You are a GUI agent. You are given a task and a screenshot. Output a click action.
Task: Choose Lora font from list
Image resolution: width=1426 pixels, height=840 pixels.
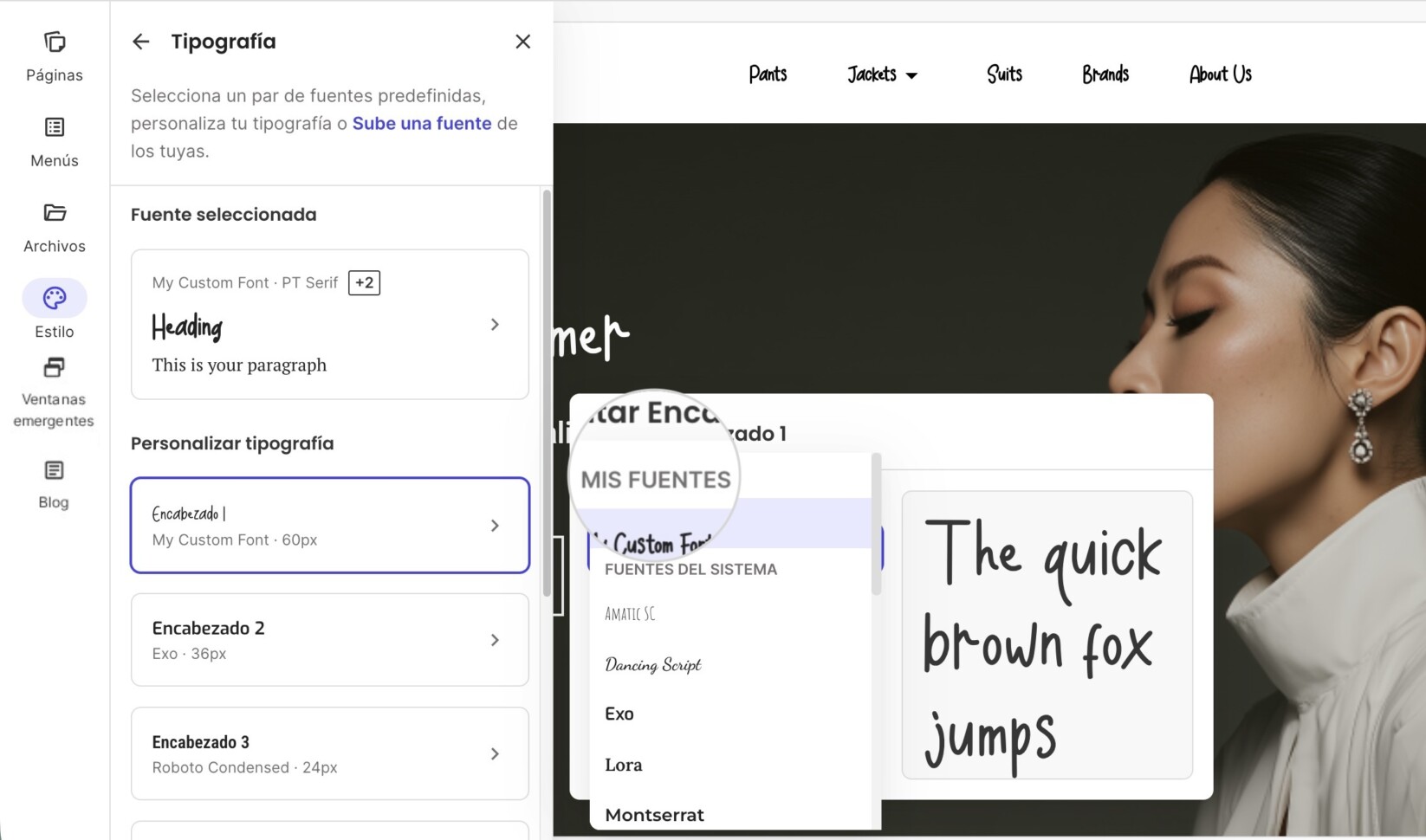pos(624,765)
